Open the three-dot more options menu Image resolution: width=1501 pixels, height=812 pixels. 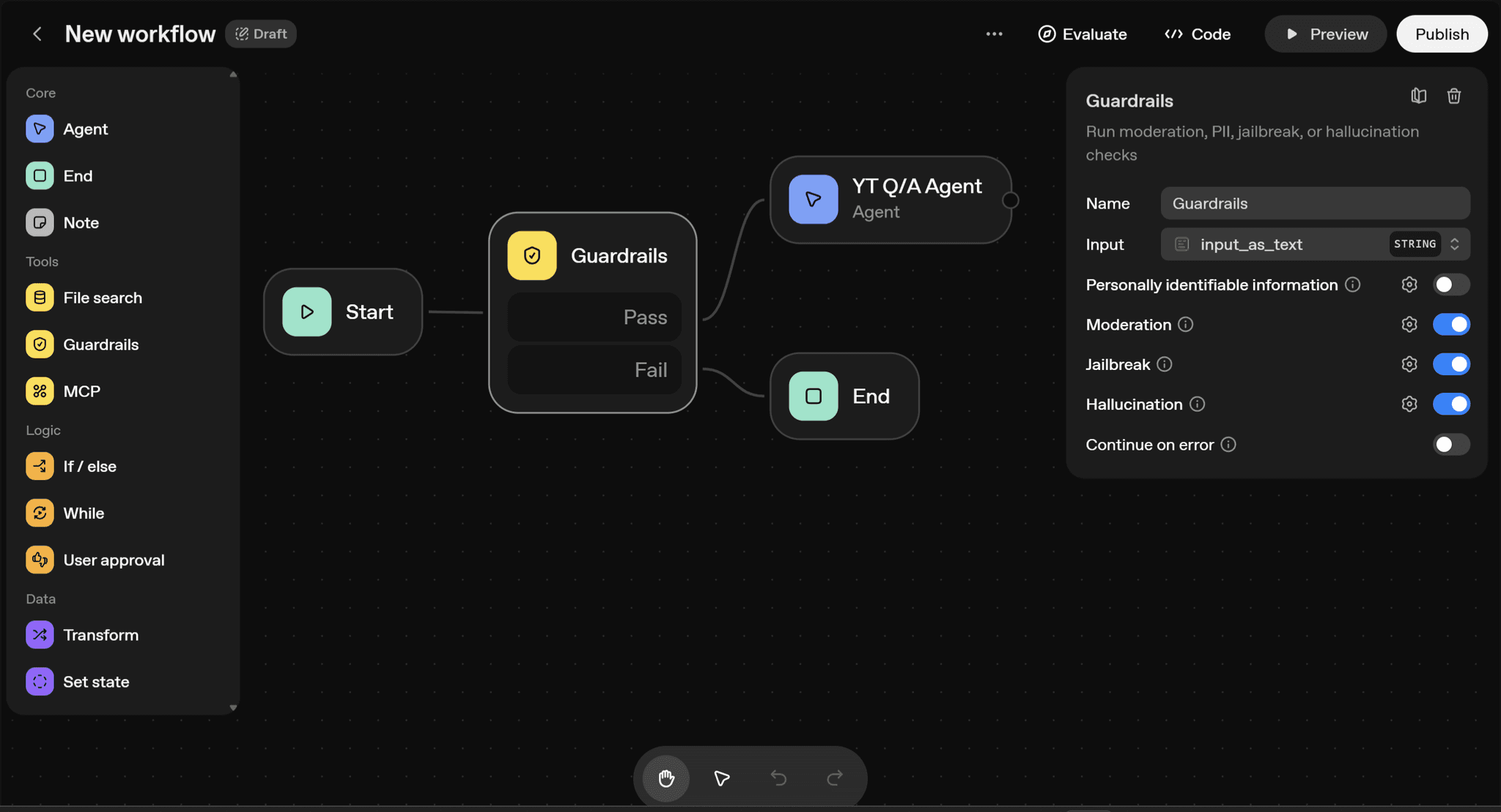994,34
